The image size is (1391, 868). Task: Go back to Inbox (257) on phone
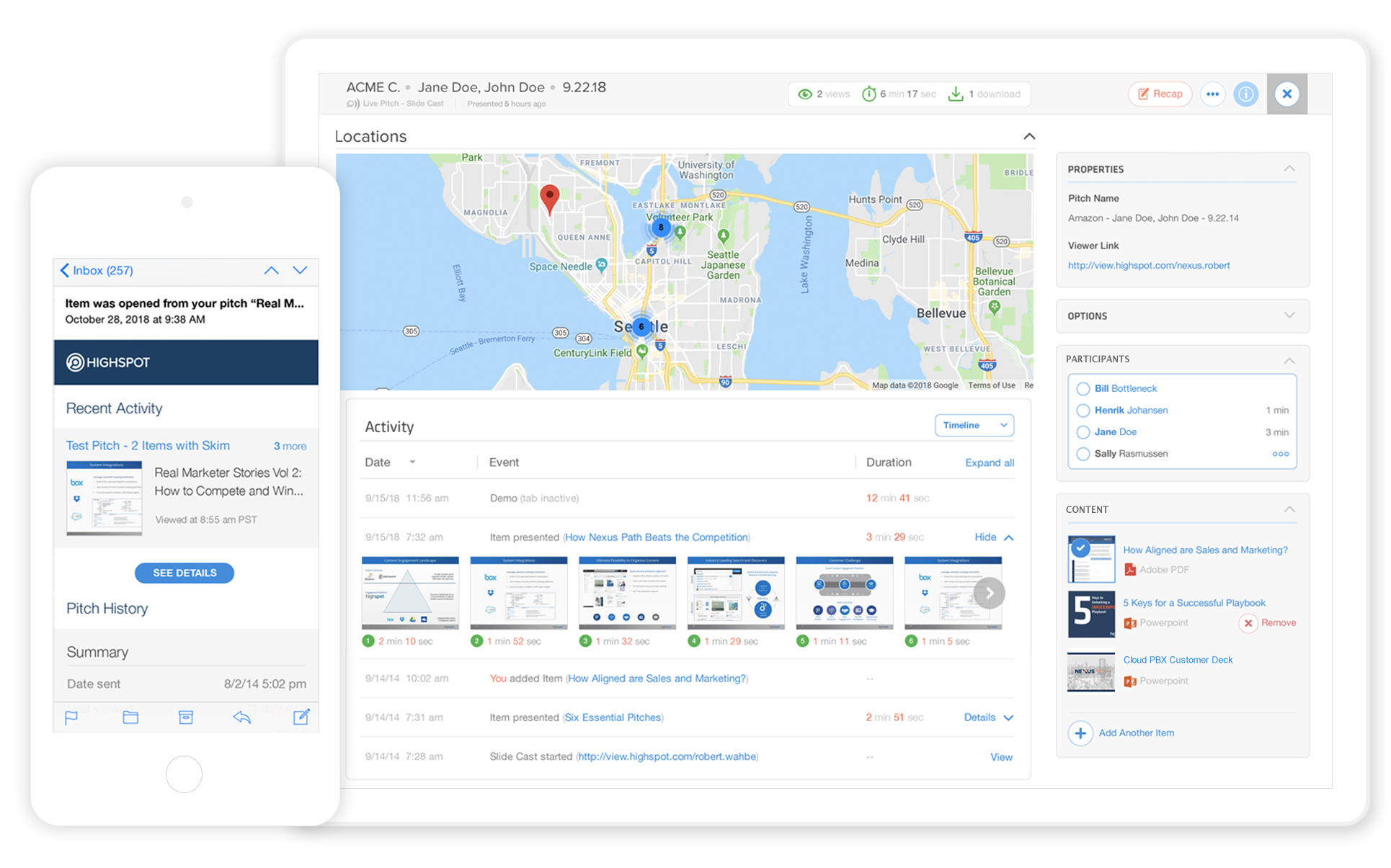coord(97,271)
